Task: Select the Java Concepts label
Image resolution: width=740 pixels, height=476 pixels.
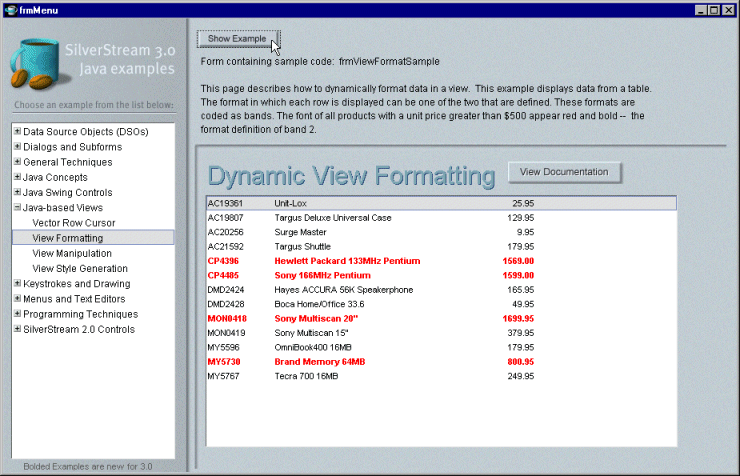Action: coord(55,177)
